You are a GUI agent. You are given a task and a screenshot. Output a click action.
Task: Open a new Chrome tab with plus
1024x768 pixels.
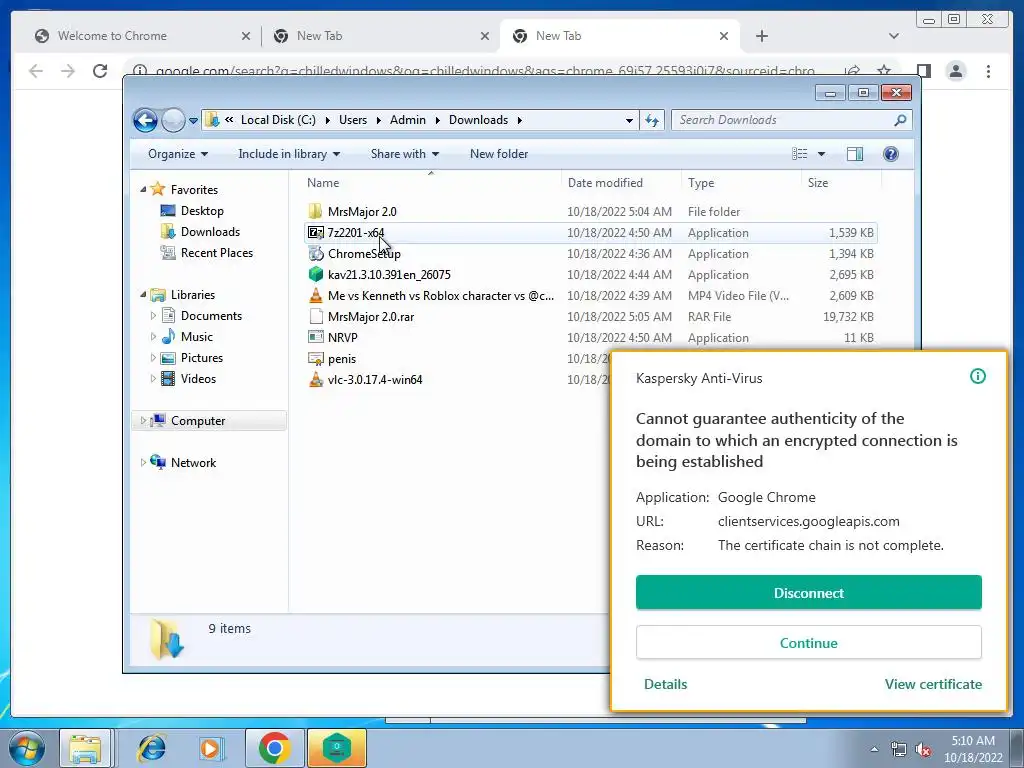(x=761, y=36)
